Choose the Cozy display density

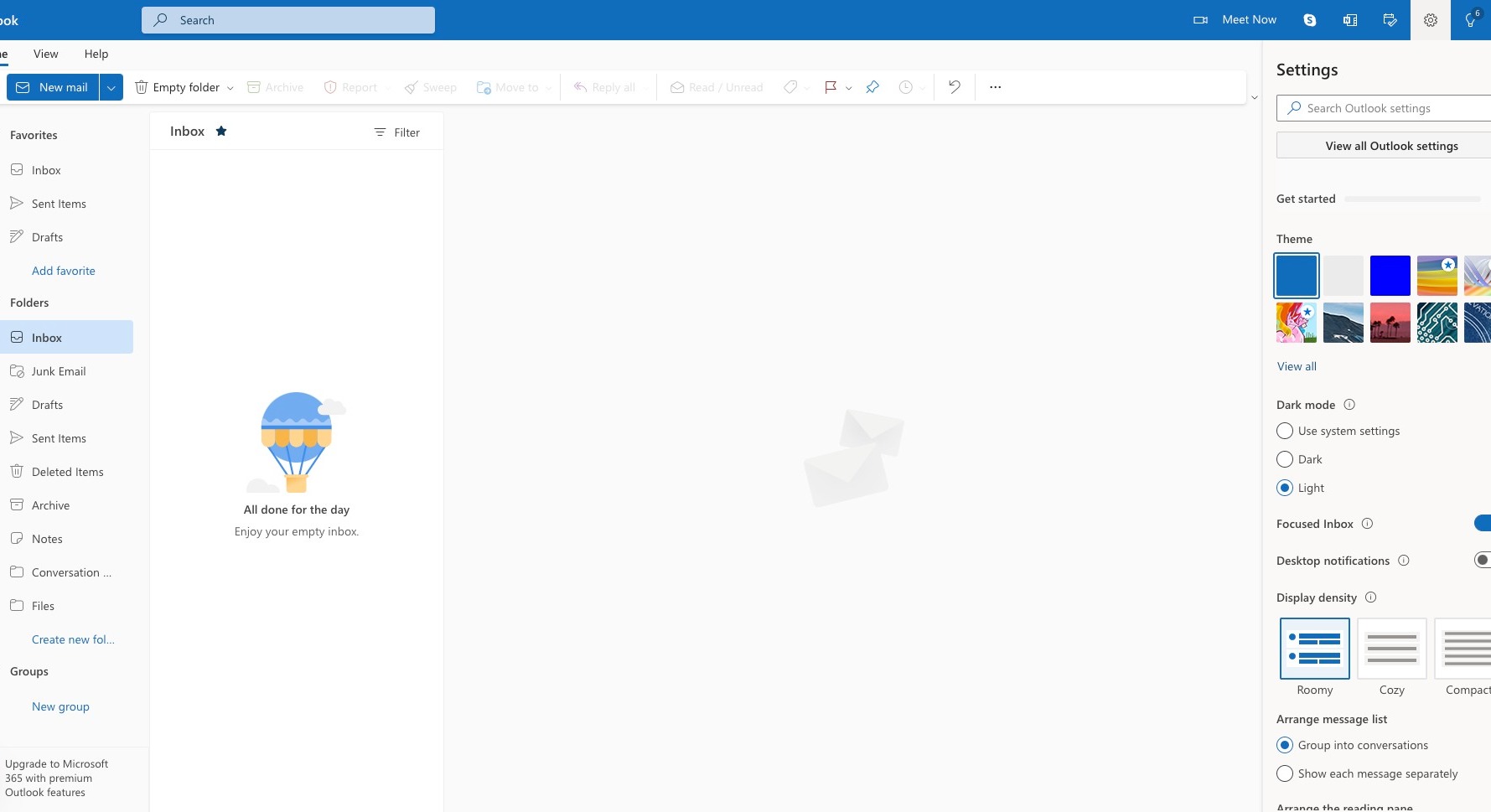click(1392, 649)
